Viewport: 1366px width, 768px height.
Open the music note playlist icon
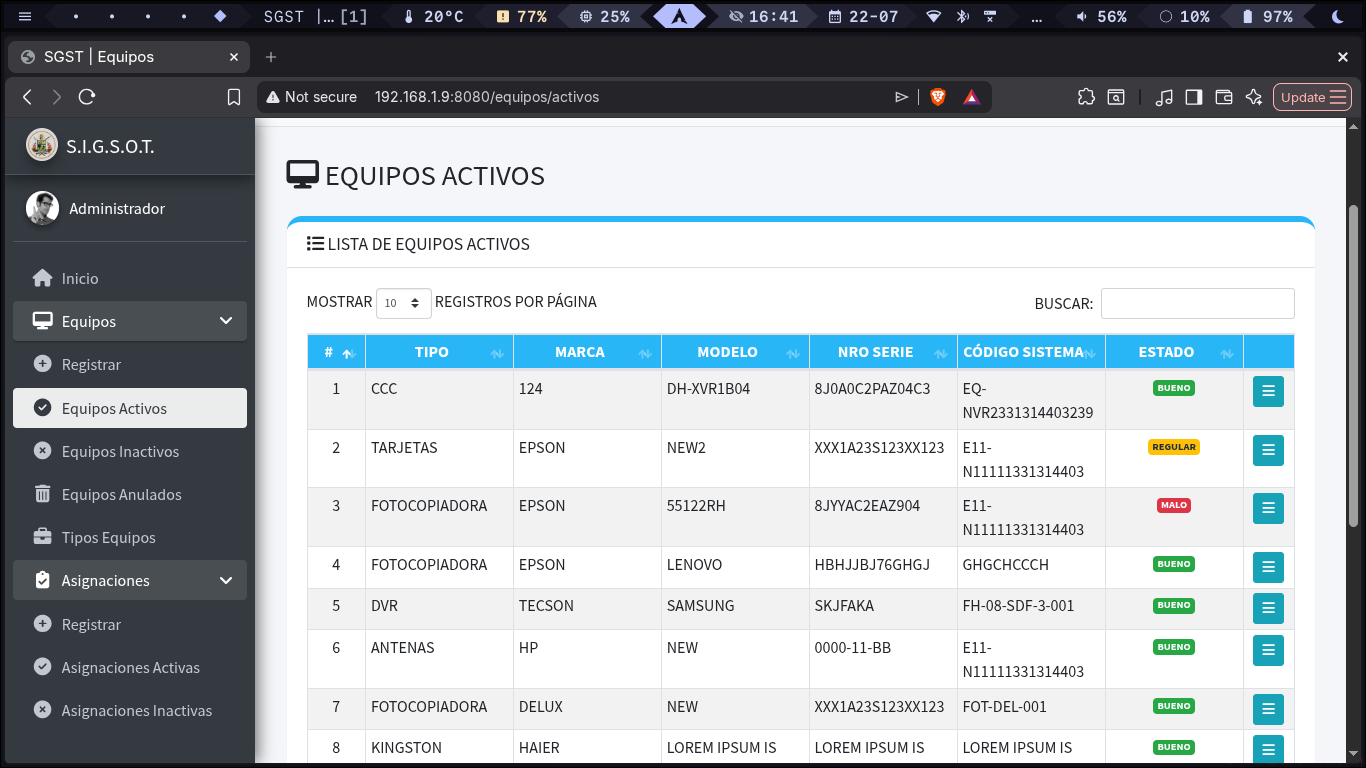pyautogui.click(x=1163, y=97)
